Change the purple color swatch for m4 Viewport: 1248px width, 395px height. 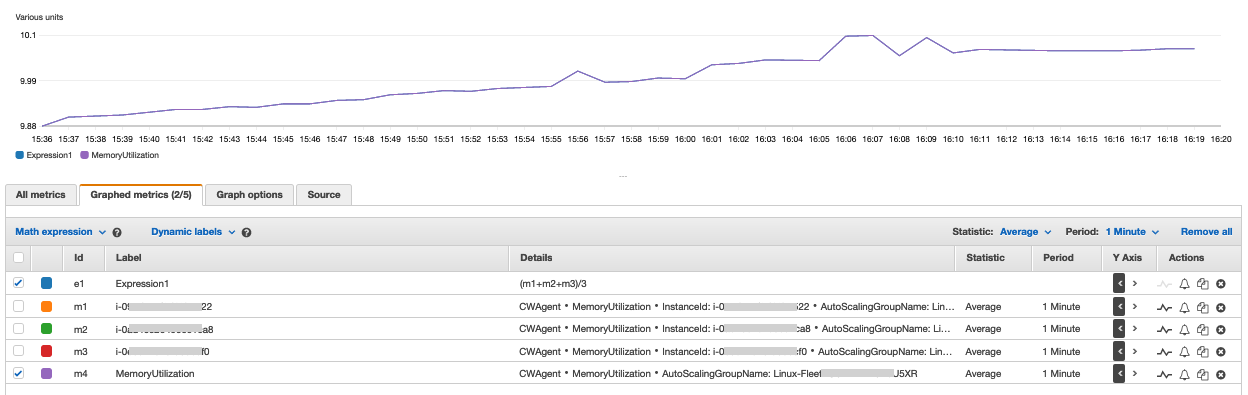click(46, 374)
